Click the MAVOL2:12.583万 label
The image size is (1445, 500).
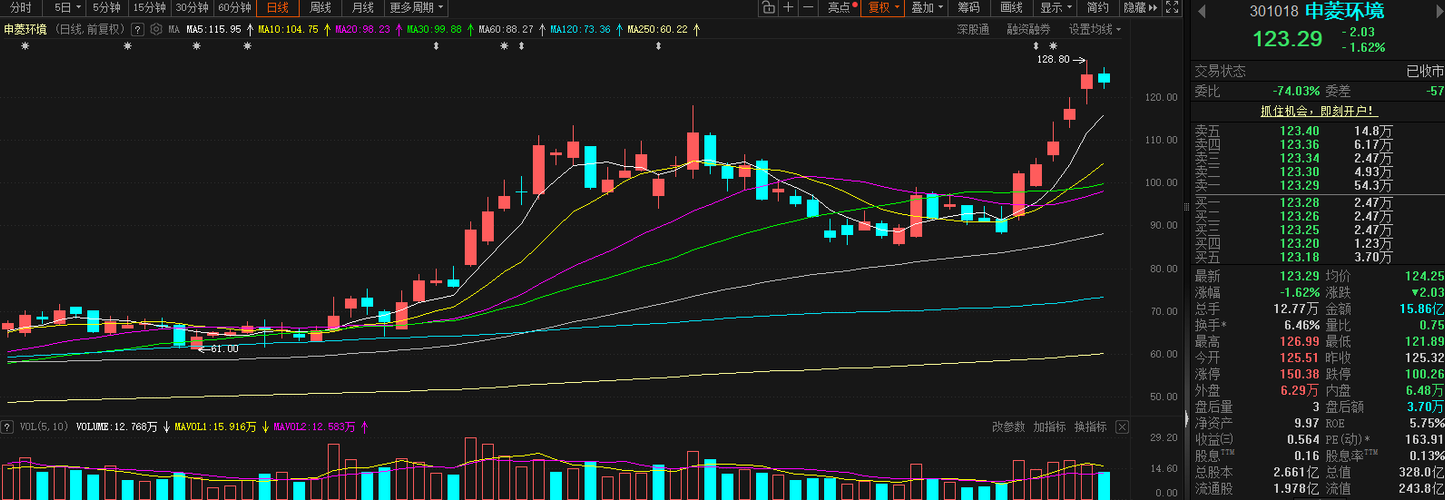coord(314,427)
